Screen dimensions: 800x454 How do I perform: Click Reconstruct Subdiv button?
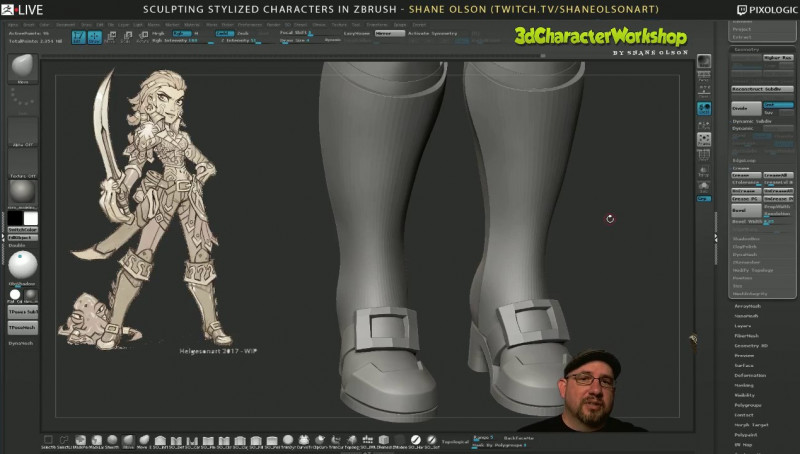tap(762, 89)
